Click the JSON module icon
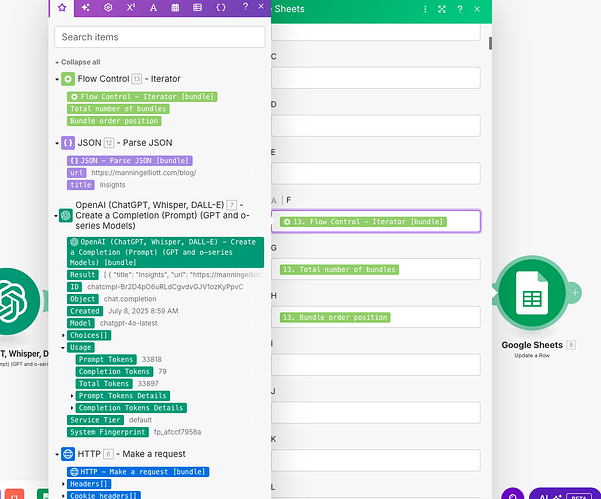The image size is (601, 499). [x=68, y=143]
